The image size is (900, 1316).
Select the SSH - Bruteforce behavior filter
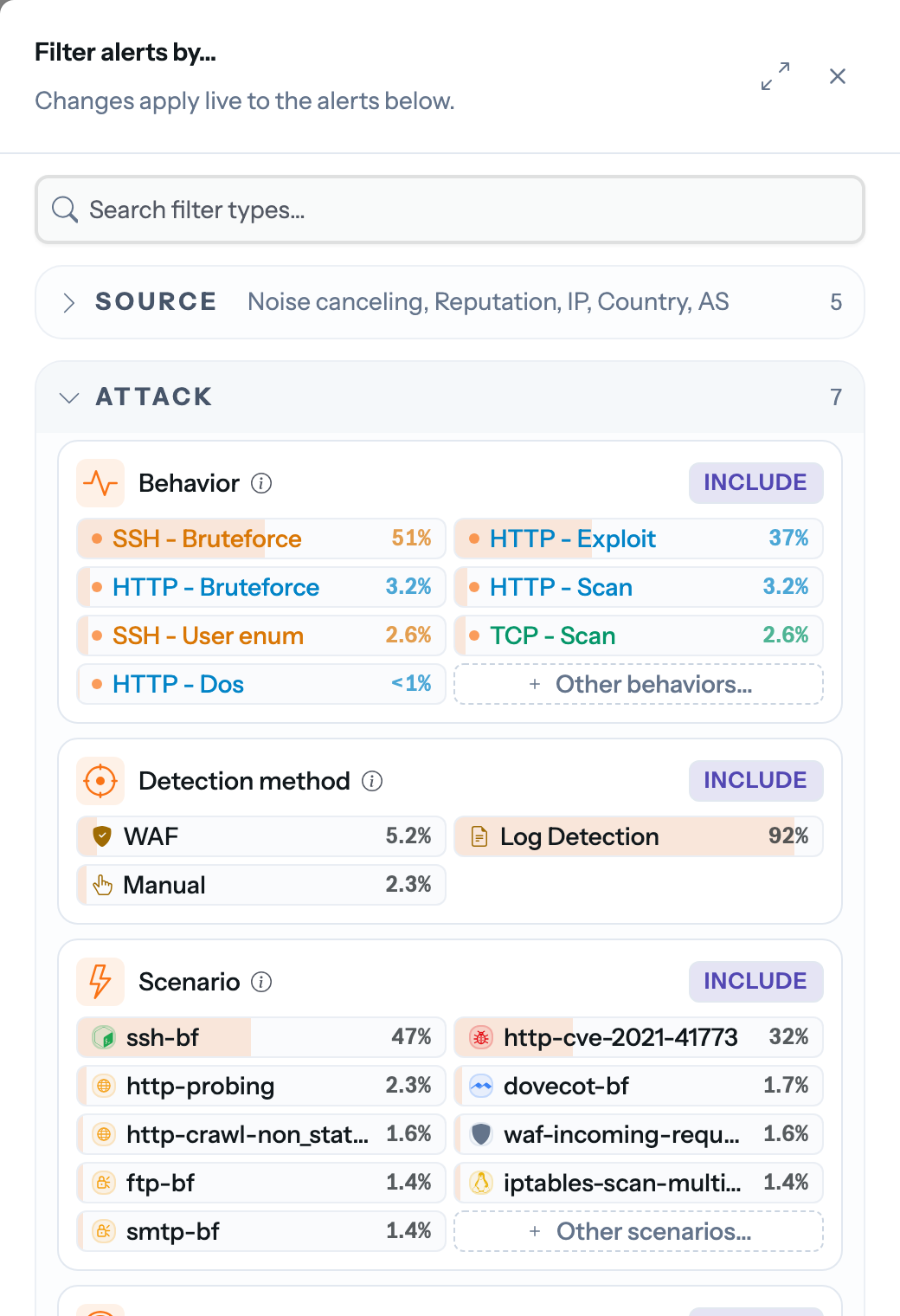point(261,539)
